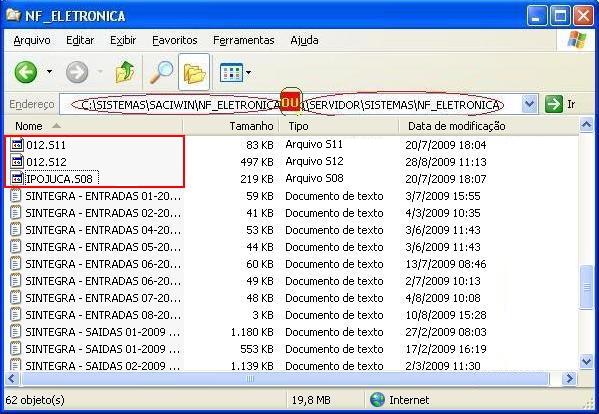Select the IPOJUCA.S08 file
Screen dimensions: 599x414
click(x=59, y=179)
